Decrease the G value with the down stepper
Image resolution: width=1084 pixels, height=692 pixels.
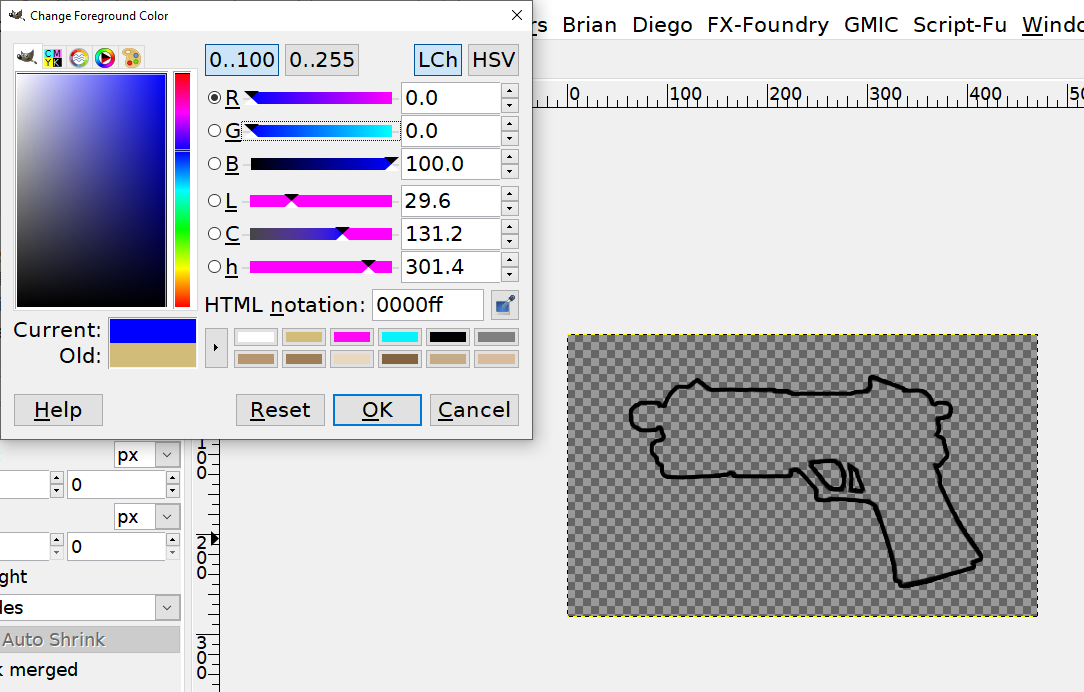coord(510,138)
